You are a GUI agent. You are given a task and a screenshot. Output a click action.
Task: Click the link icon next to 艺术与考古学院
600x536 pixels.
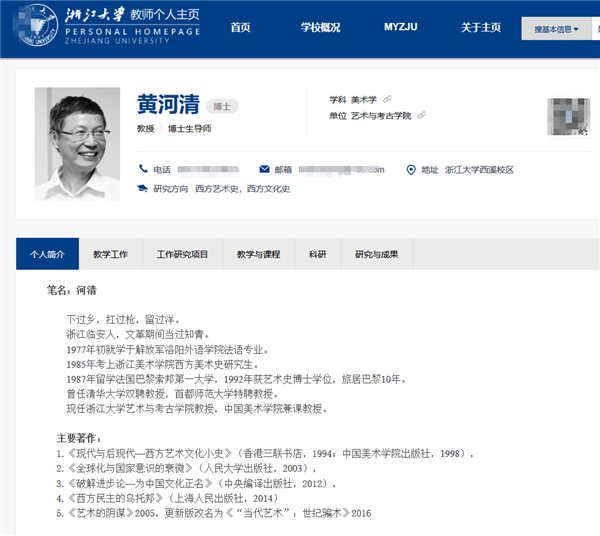[x=422, y=115]
